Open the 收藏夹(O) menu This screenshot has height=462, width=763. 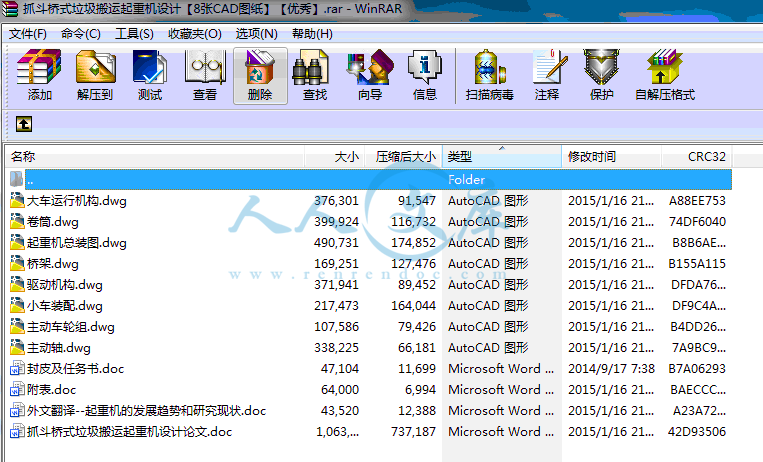195,34
